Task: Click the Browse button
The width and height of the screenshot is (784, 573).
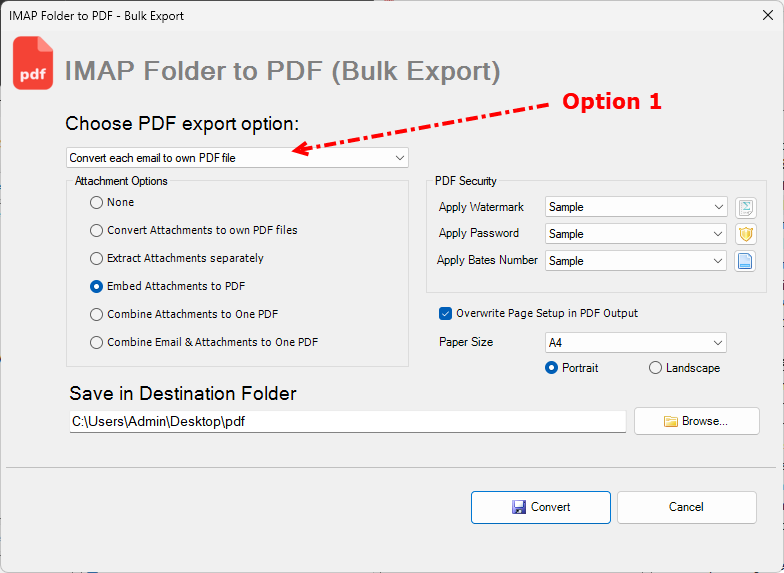Action: click(696, 421)
